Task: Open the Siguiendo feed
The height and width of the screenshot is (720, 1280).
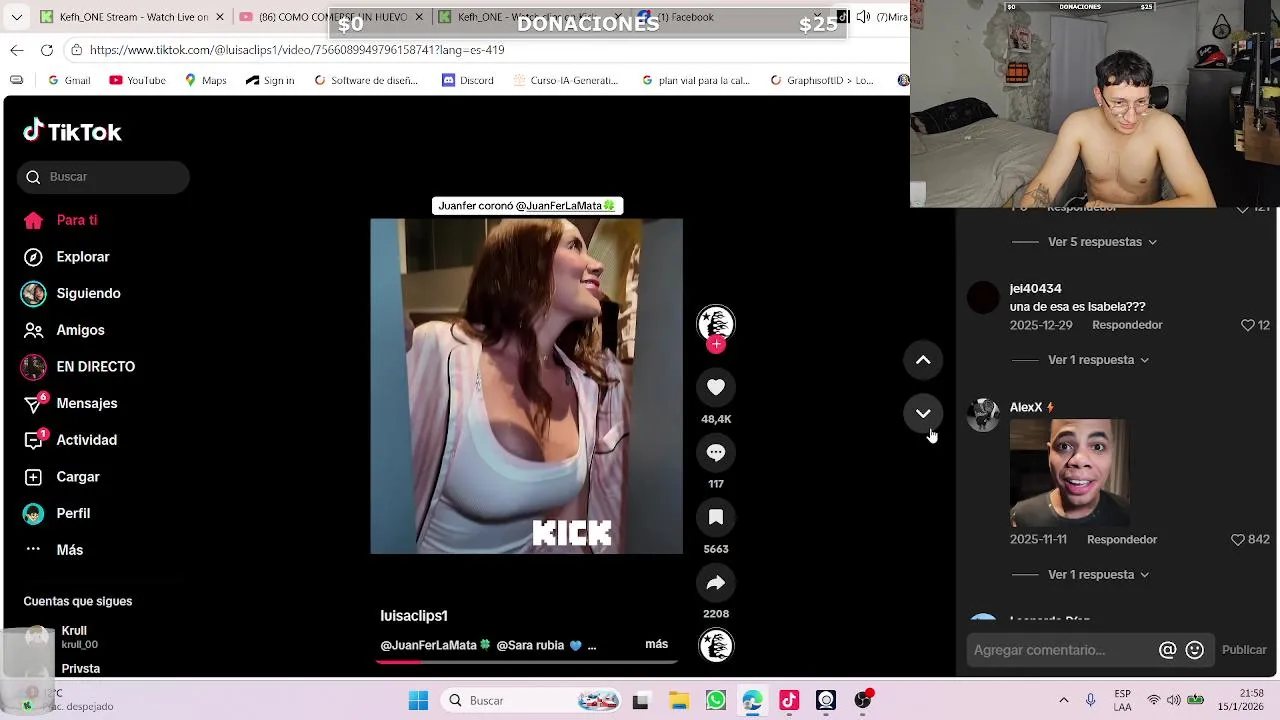Action: click(x=71, y=293)
